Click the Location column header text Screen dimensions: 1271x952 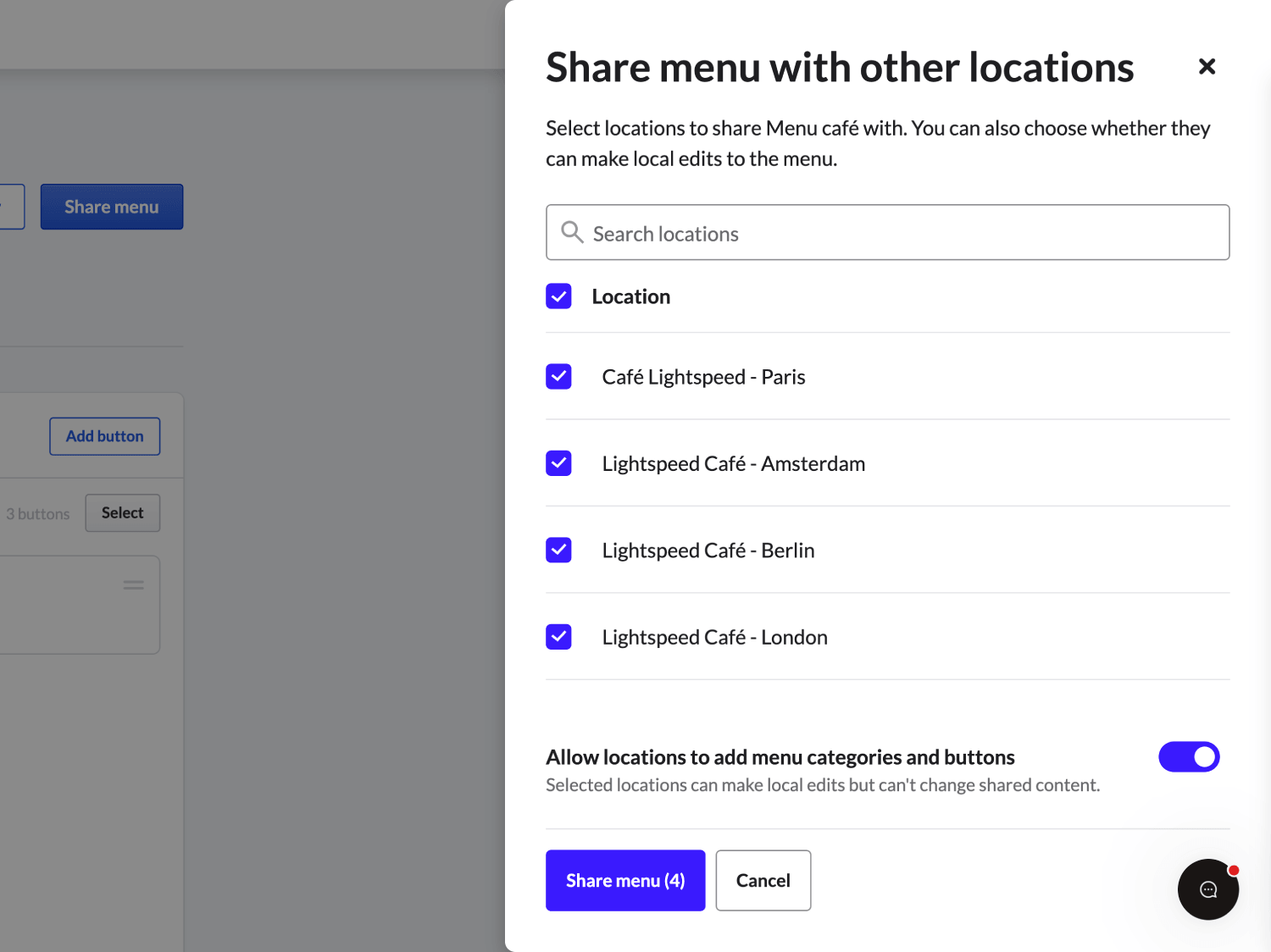click(631, 296)
